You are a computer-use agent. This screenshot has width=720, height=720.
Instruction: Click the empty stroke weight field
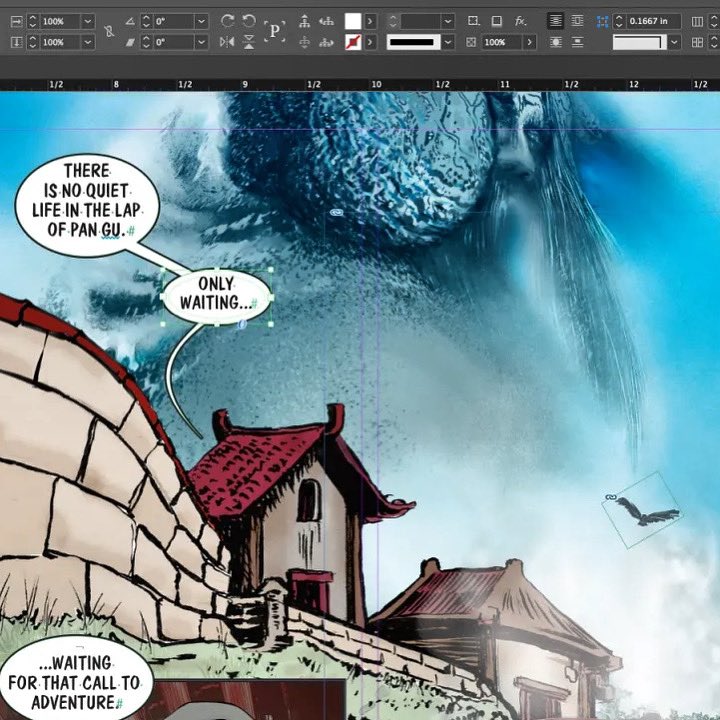pos(421,21)
